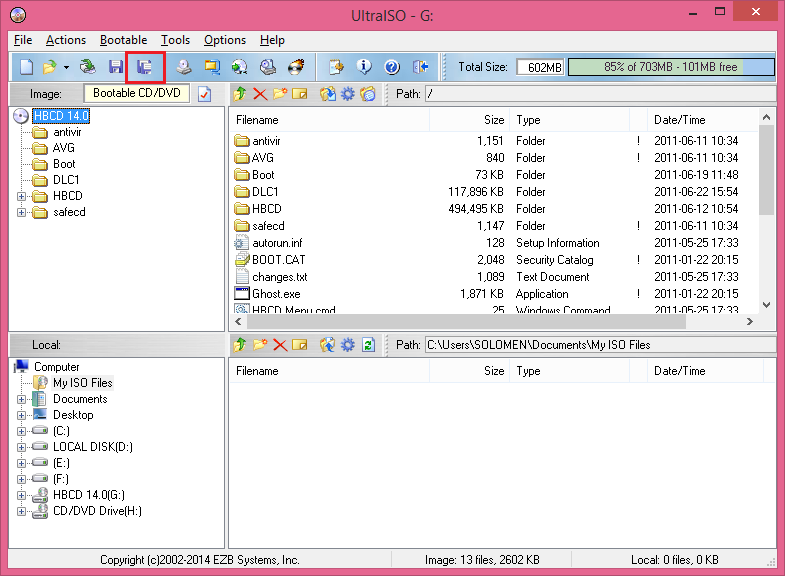785x576 pixels.
Task: Expand the LOCAL DISK(D:) node
Action: [x=21, y=447]
